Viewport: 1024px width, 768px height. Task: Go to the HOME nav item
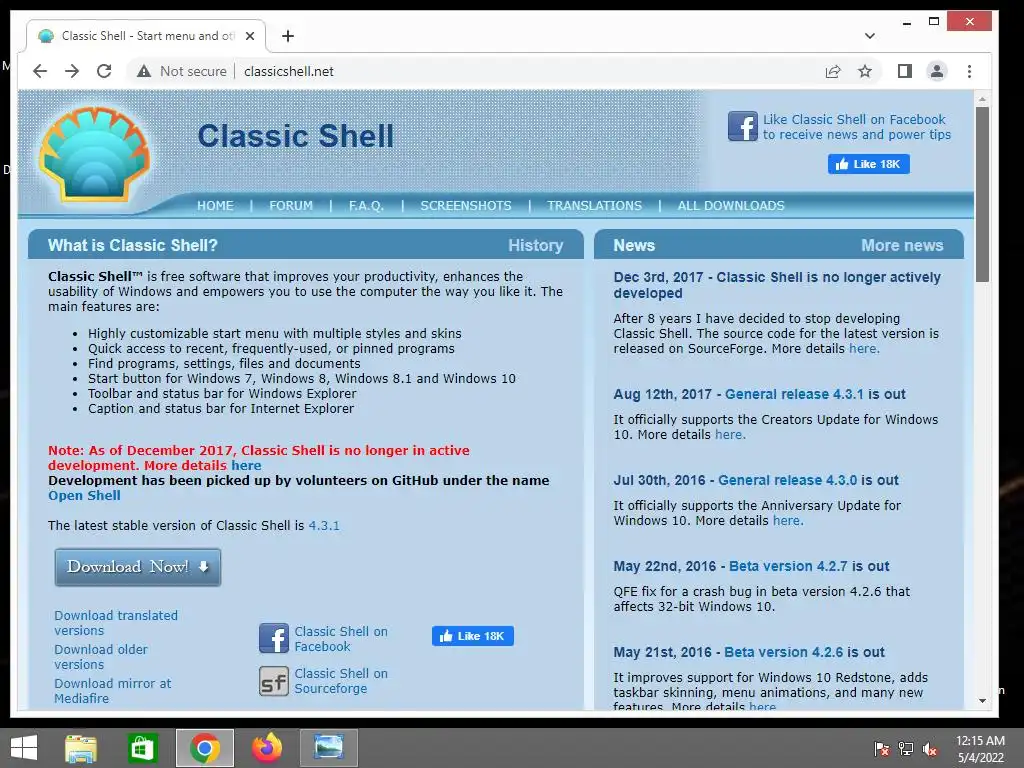[215, 206]
